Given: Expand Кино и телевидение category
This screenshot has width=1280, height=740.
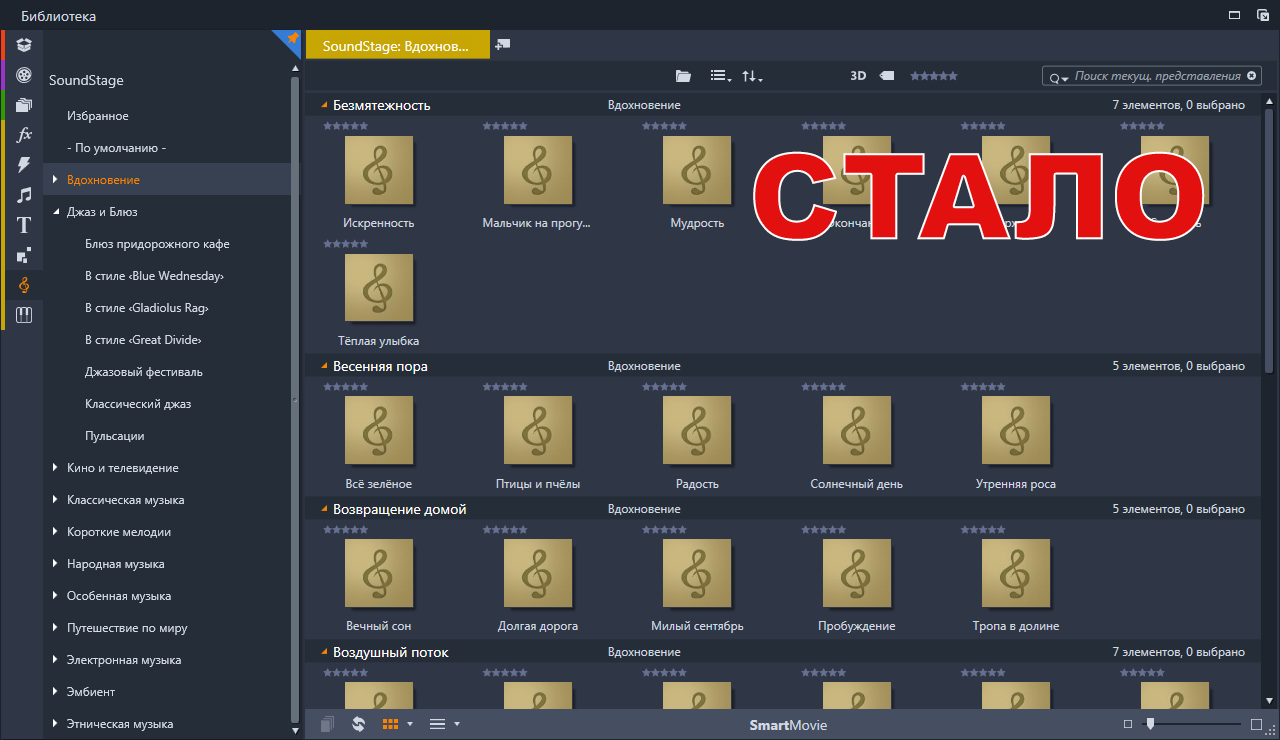Looking at the screenshot, I should coord(56,468).
